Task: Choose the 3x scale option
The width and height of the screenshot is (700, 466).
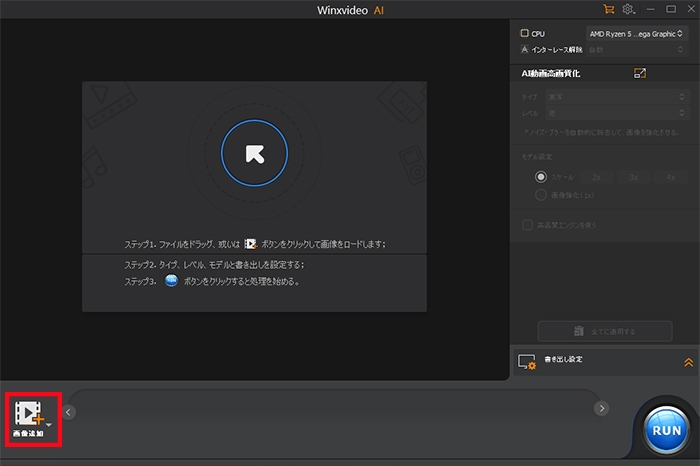Action: [x=633, y=177]
